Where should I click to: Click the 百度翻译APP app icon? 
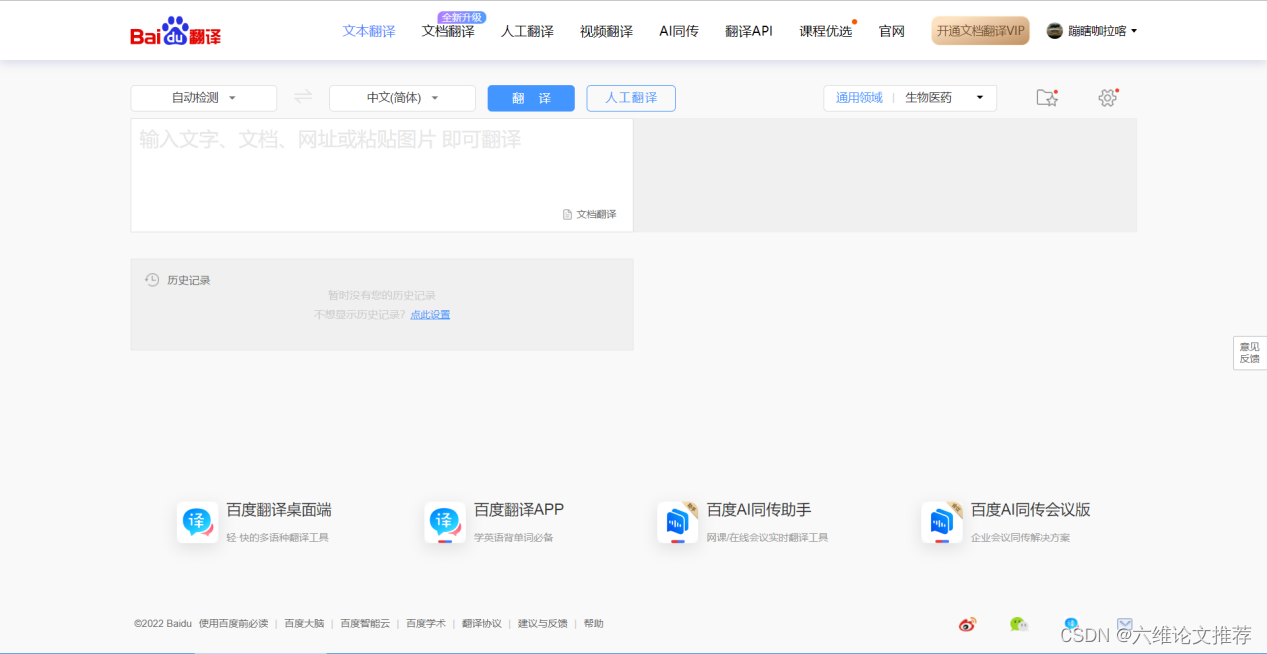[445, 522]
